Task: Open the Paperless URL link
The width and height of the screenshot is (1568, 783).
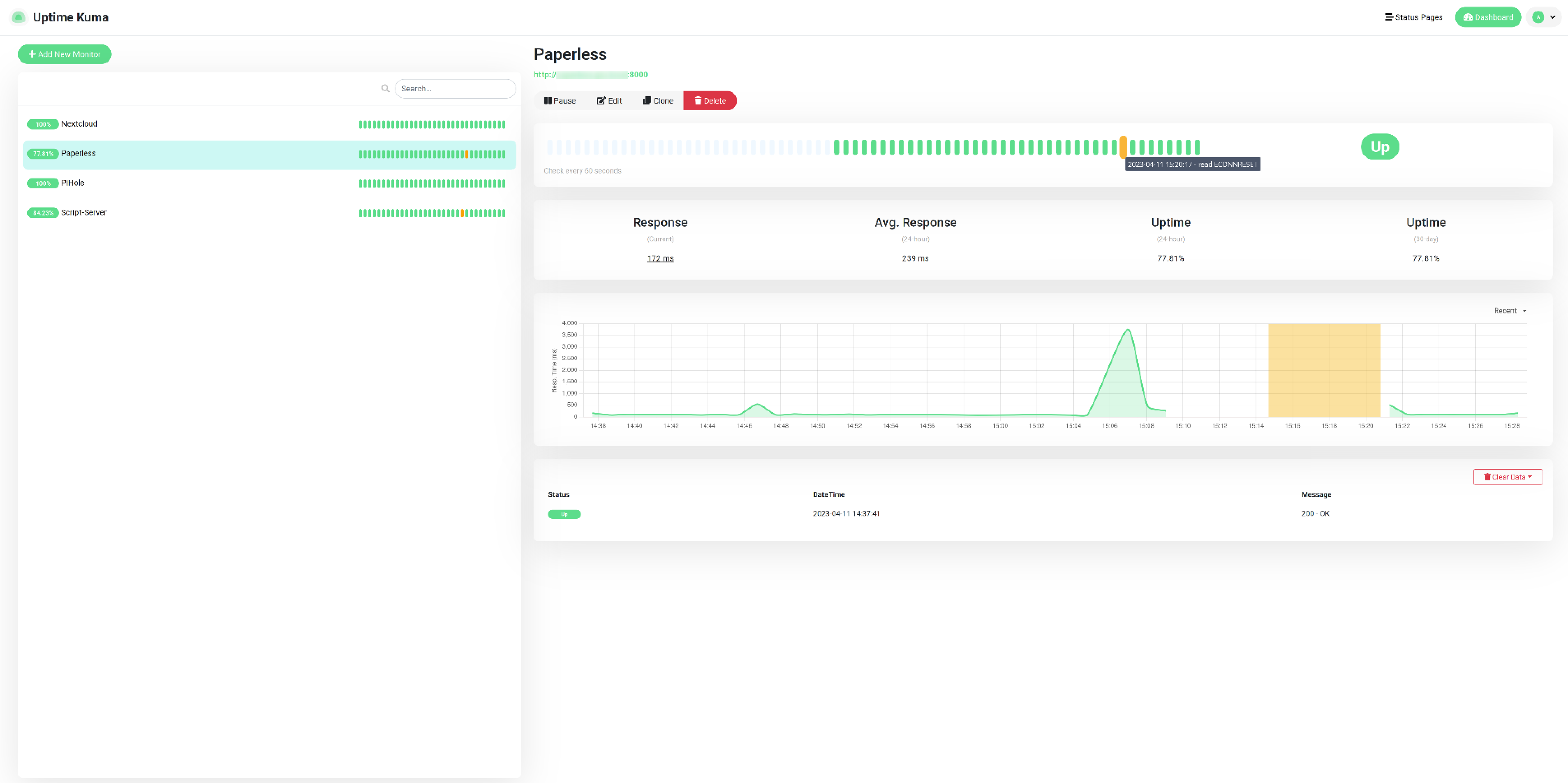Action: tap(590, 74)
